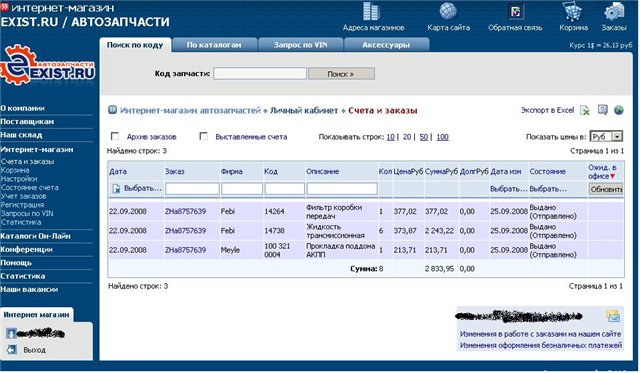Open the Счета и заказы submenu link

click(27, 162)
